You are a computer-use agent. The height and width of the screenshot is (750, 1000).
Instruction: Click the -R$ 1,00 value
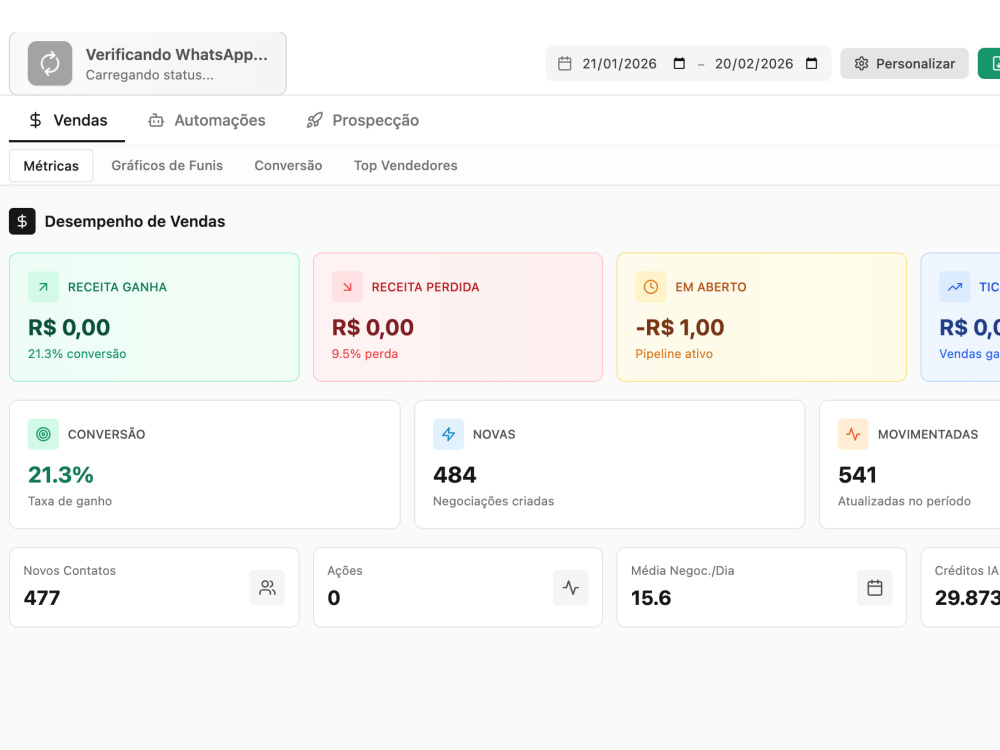680,327
